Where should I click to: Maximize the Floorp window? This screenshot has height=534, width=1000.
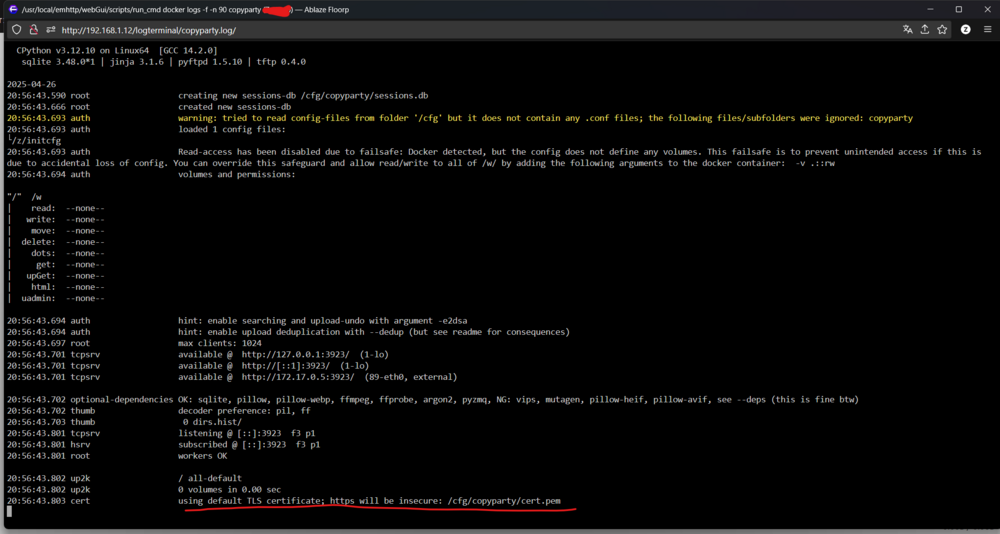pos(959,10)
